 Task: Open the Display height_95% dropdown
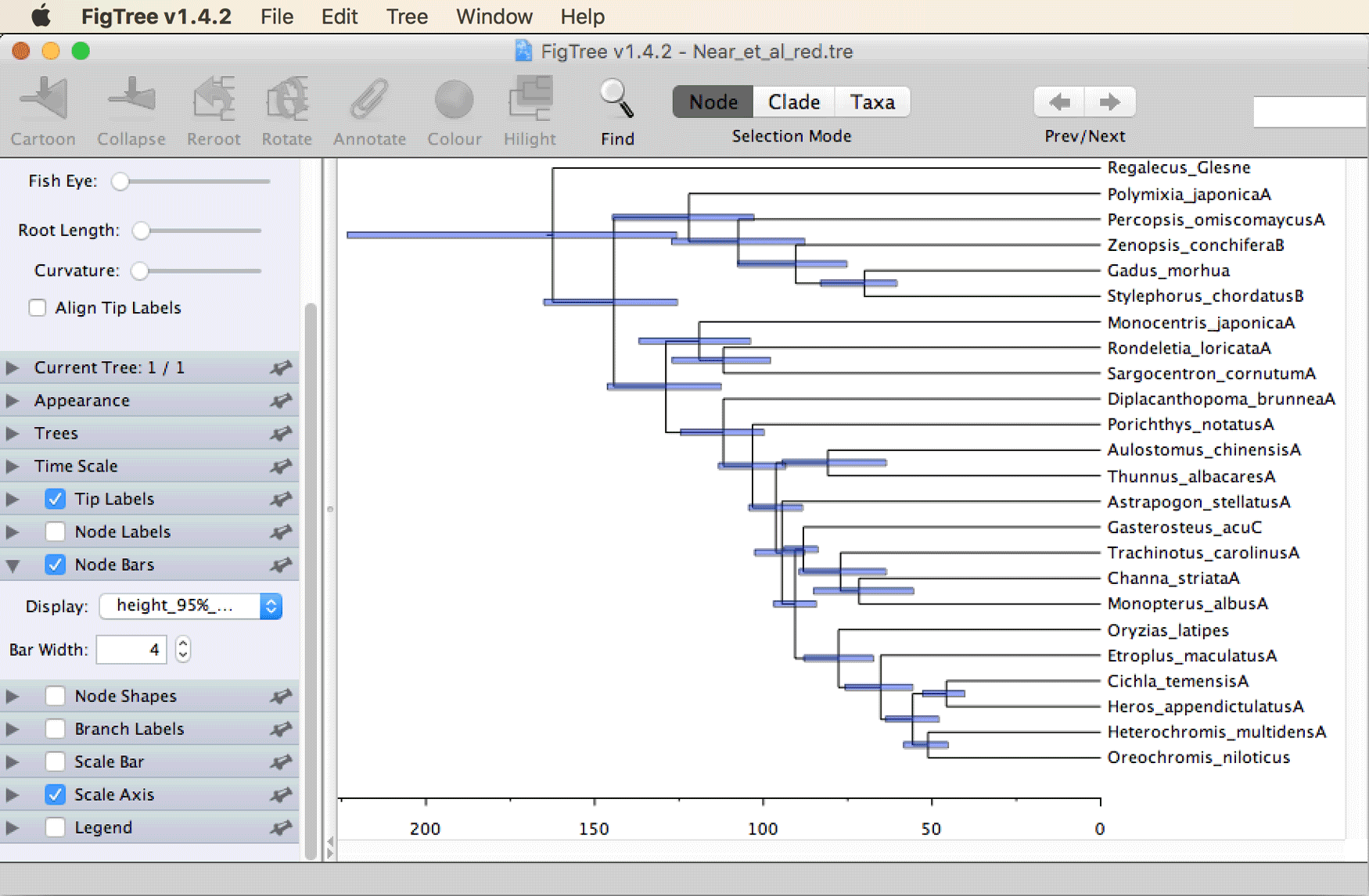coord(191,606)
